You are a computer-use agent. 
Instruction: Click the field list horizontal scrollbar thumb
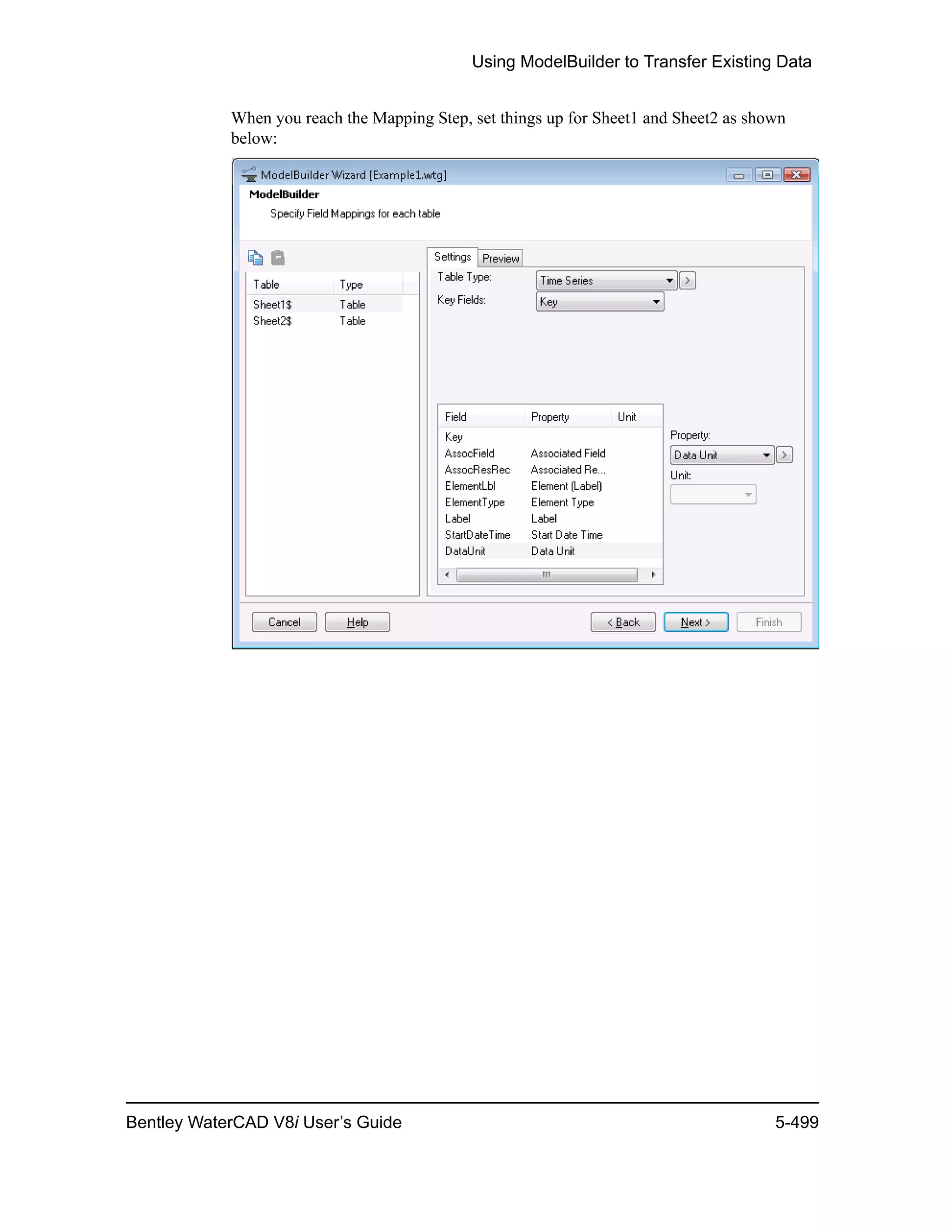click(x=547, y=575)
